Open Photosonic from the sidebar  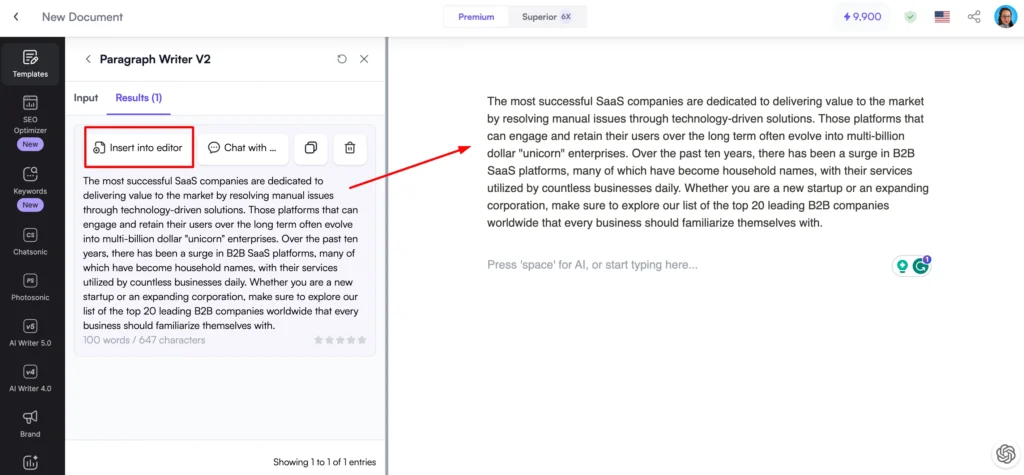tap(30, 287)
